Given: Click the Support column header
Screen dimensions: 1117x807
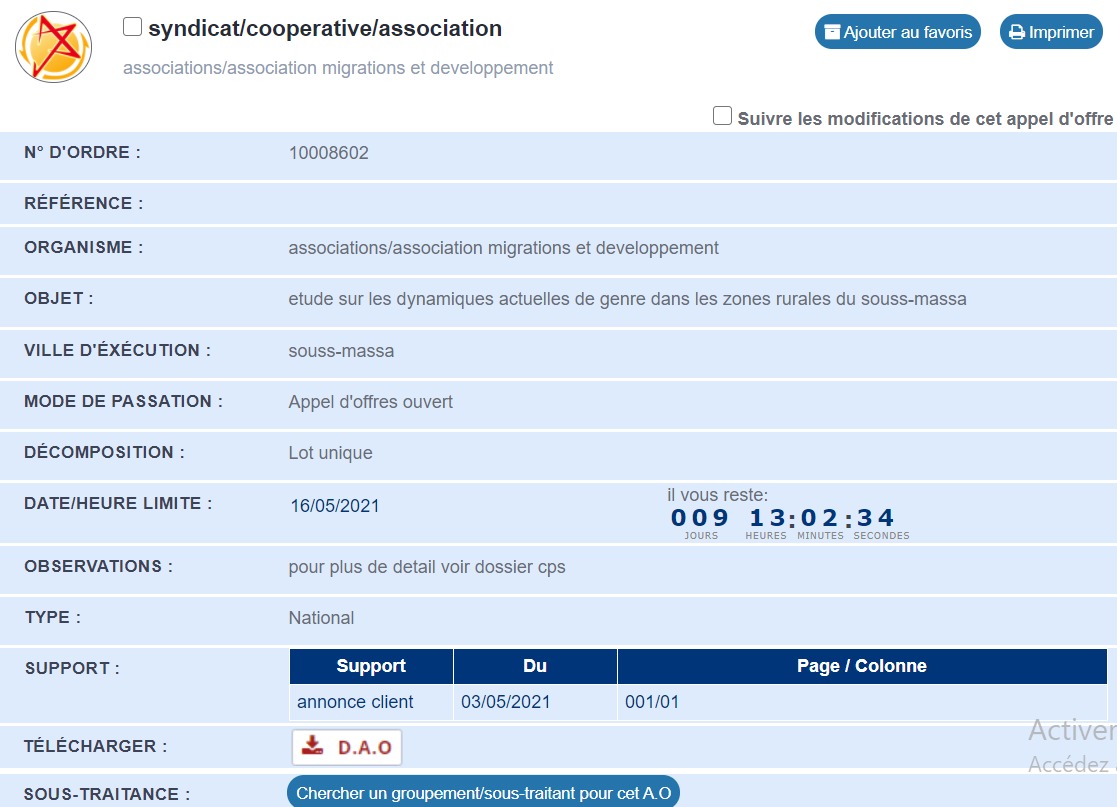Looking at the screenshot, I should (x=371, y=666).
